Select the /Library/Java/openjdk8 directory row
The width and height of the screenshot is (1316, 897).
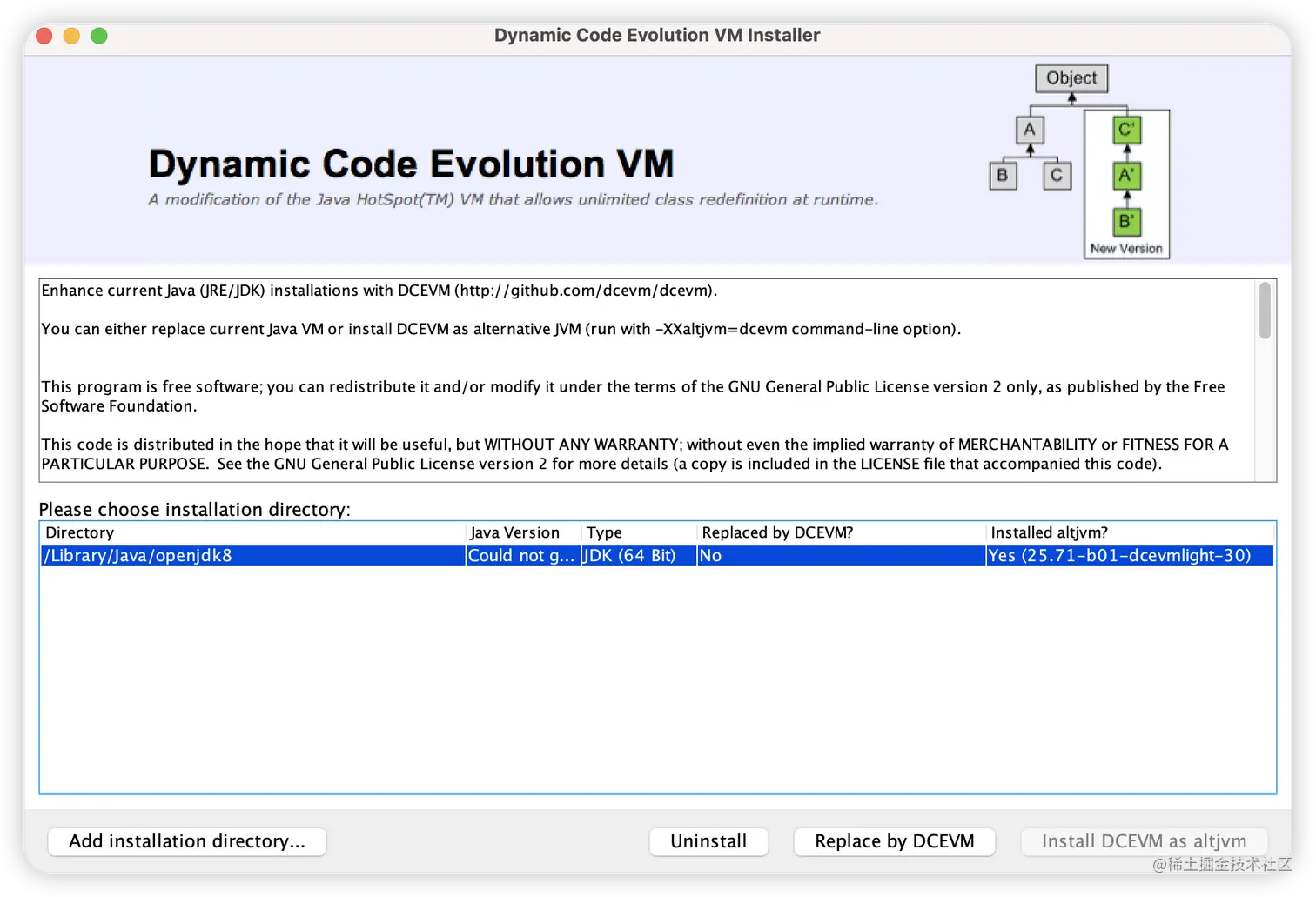click(x=657, y=555)
